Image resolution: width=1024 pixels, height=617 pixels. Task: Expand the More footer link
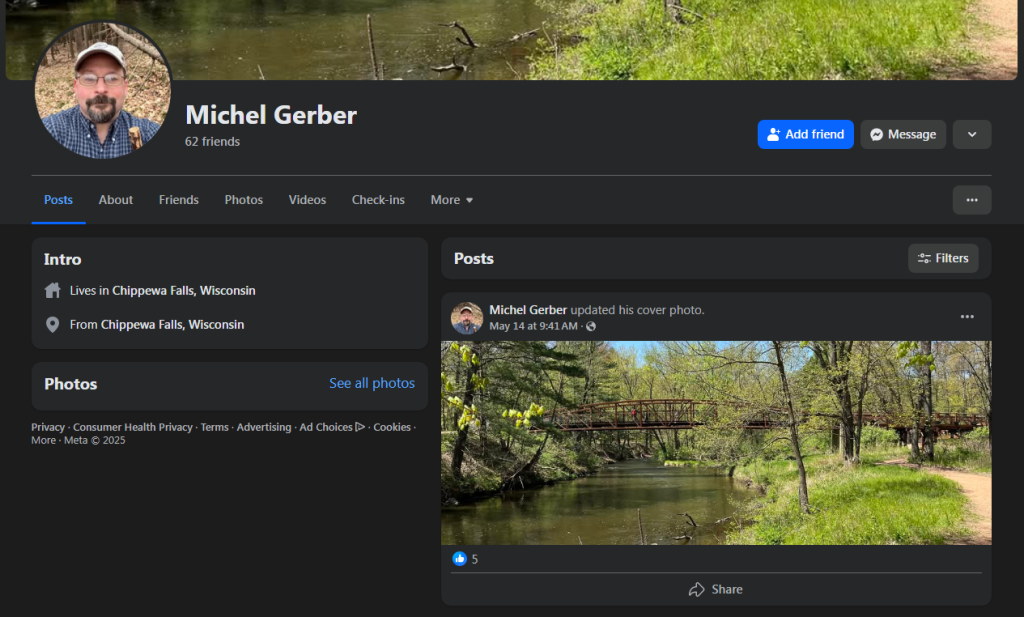point(44,440)
